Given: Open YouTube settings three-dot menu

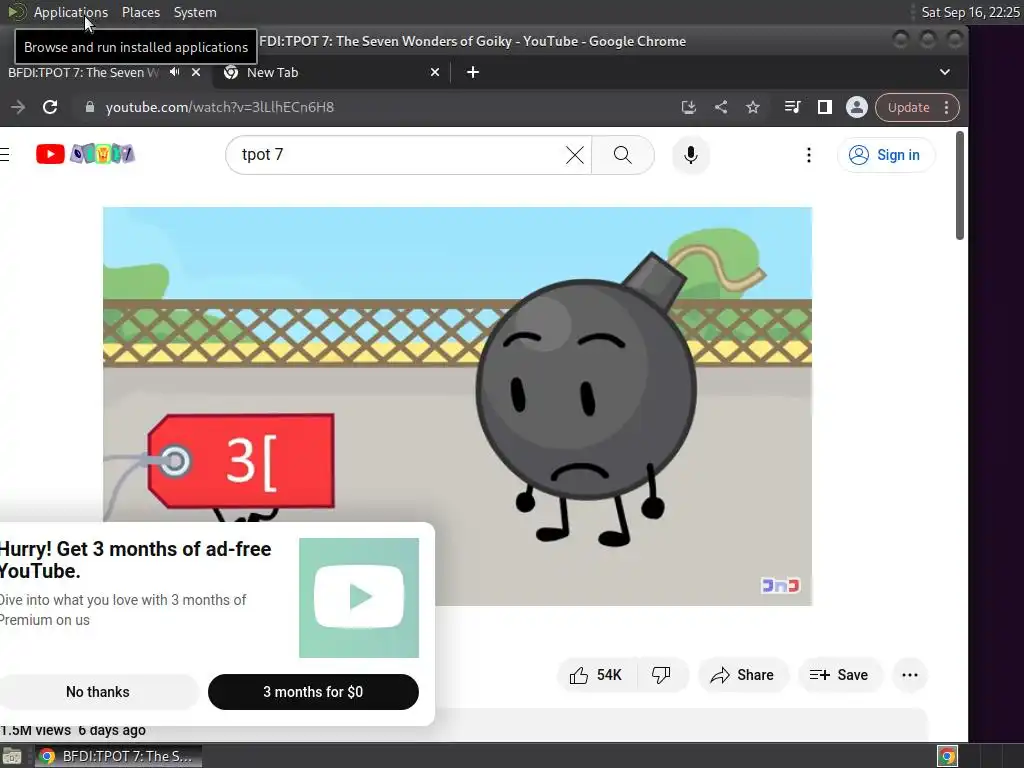Looking at the screenshot, I should (x=808, y=155).
